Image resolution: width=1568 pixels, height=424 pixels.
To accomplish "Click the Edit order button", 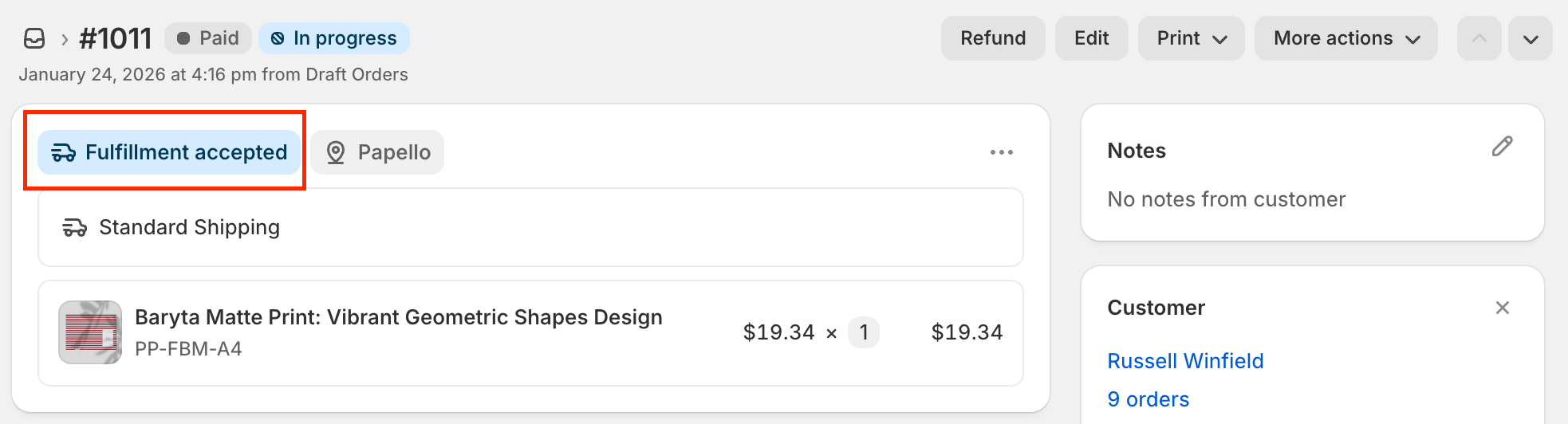I will coord(1091,38).
